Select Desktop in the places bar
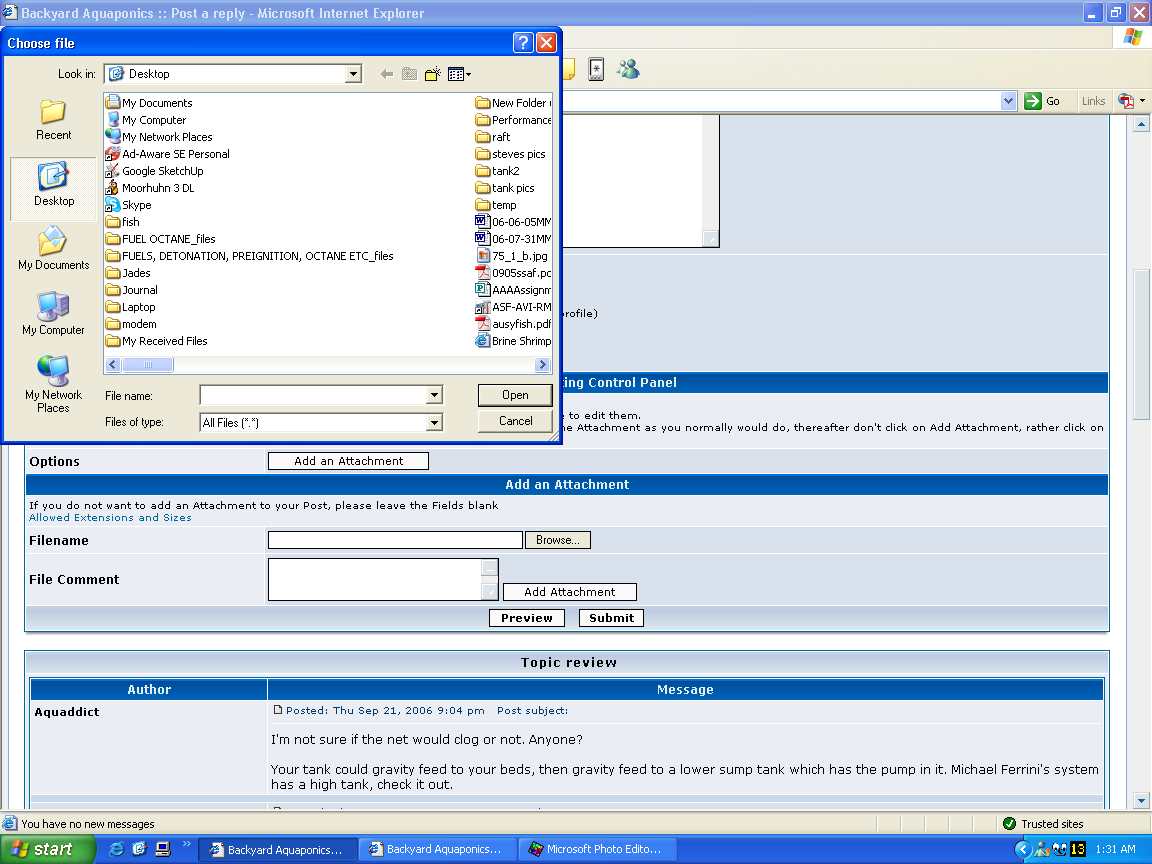Screen dimensions: 1152x864 pos(53,185)
